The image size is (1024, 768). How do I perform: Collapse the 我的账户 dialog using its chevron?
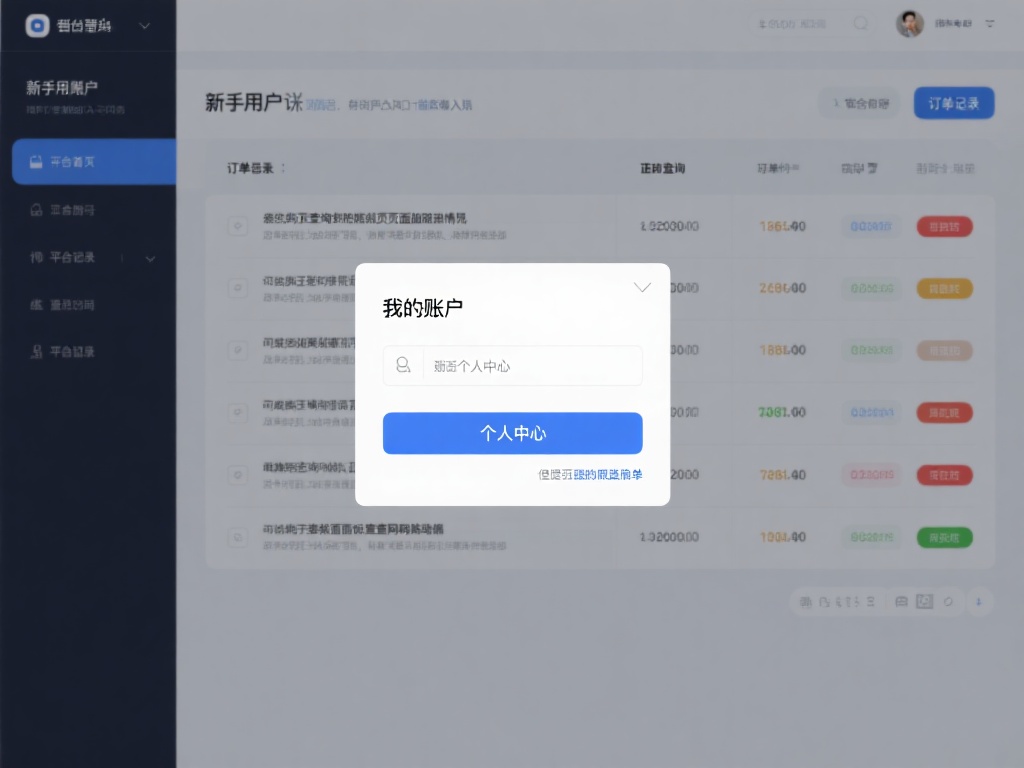641,287
